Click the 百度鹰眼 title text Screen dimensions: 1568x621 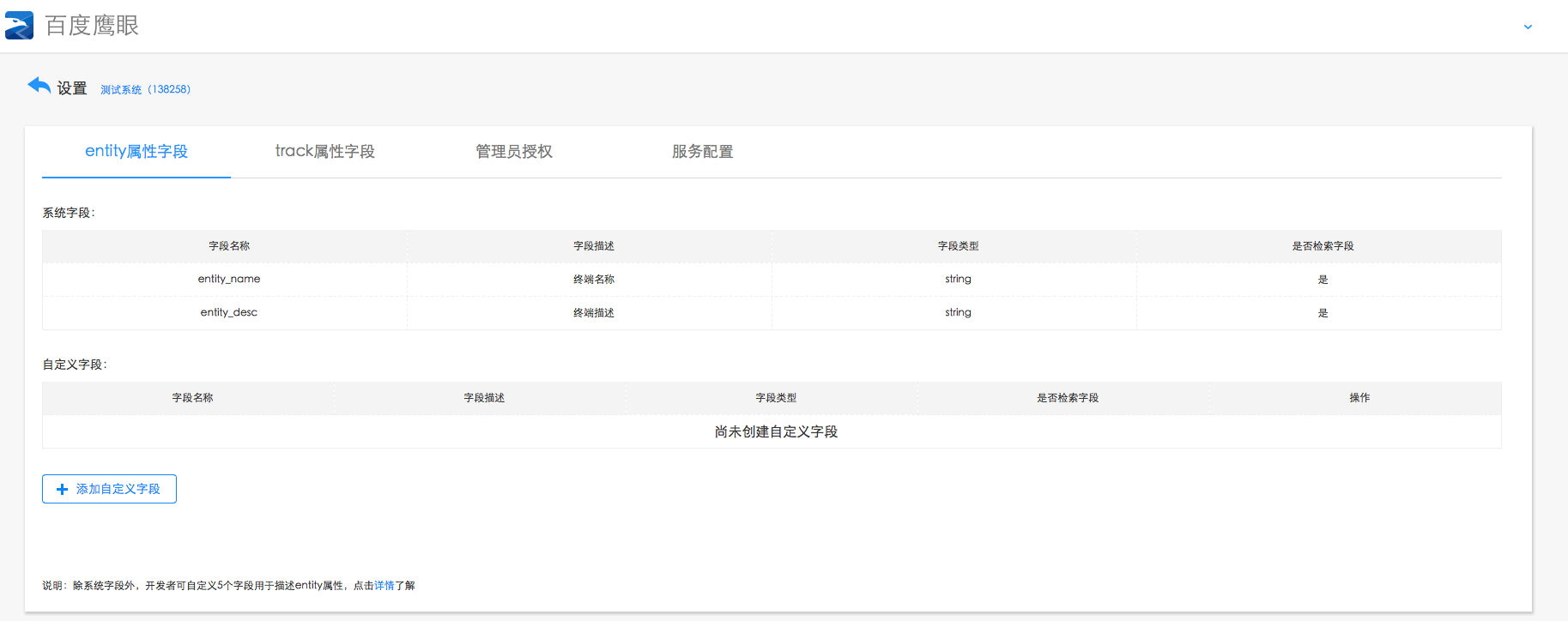pyautogui.click(x=92, y=26)
